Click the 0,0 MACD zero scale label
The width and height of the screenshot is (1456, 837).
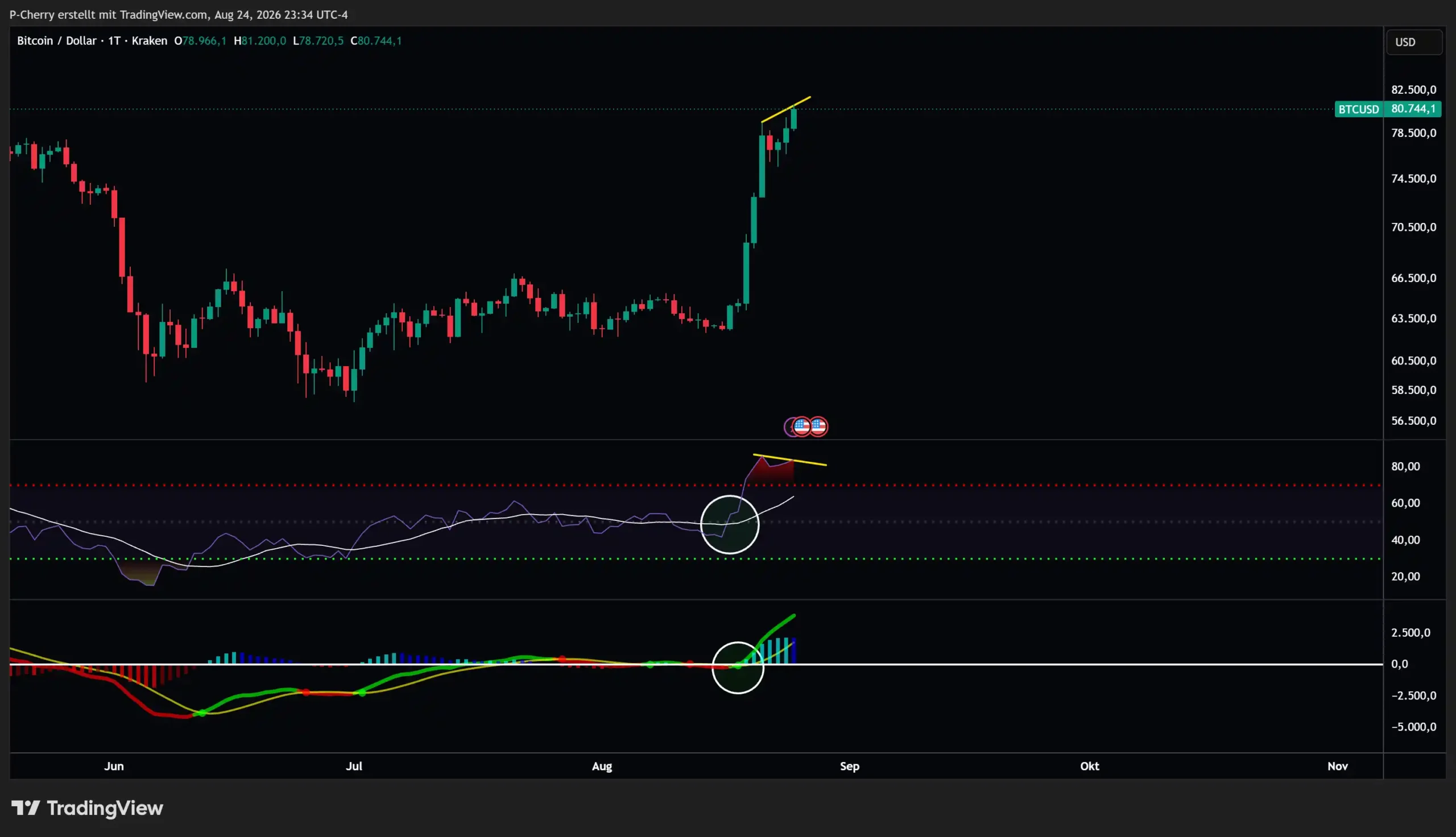tap(1400, 665)
